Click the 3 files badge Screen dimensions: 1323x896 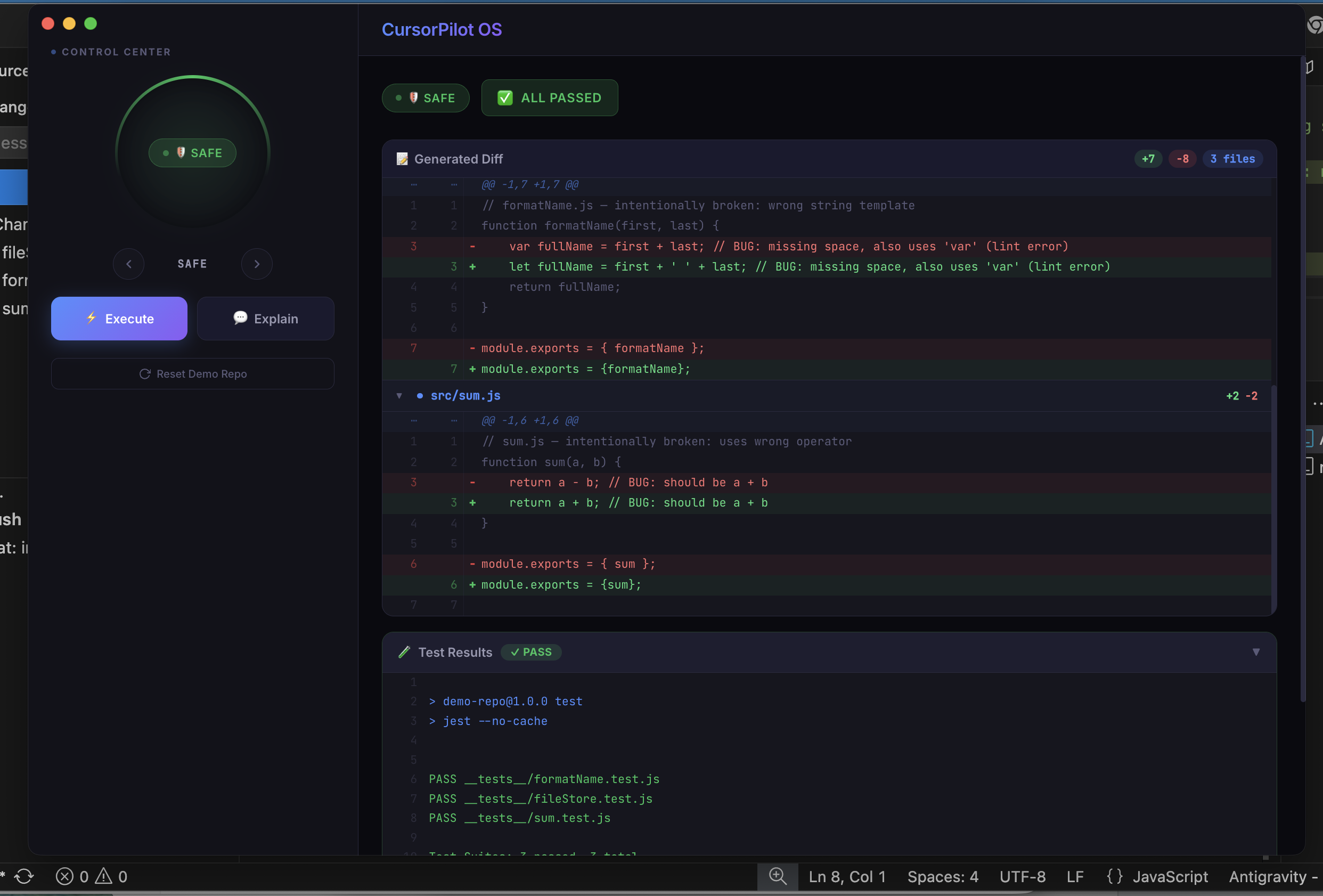pos(1232,159)
